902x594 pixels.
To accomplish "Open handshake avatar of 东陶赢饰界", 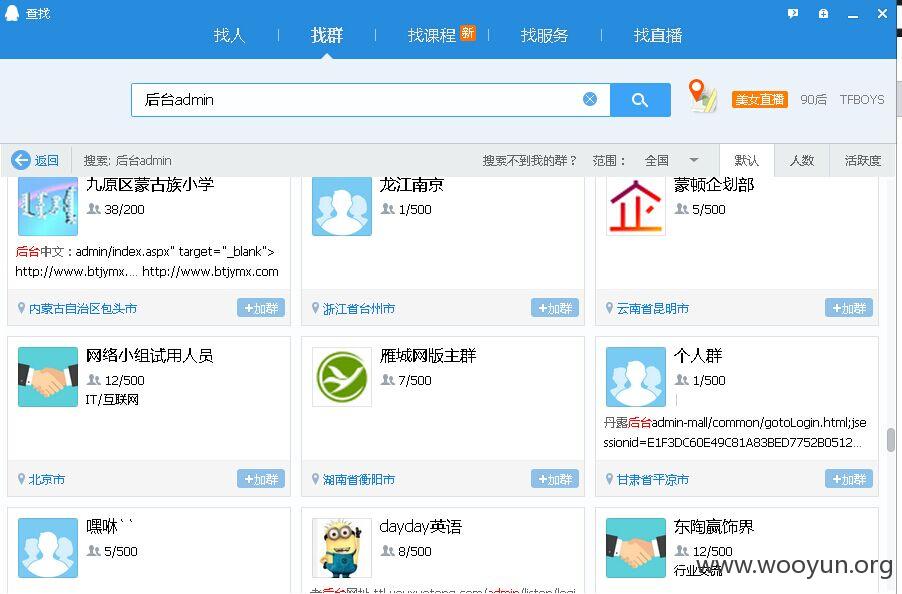I will [636, 547].
